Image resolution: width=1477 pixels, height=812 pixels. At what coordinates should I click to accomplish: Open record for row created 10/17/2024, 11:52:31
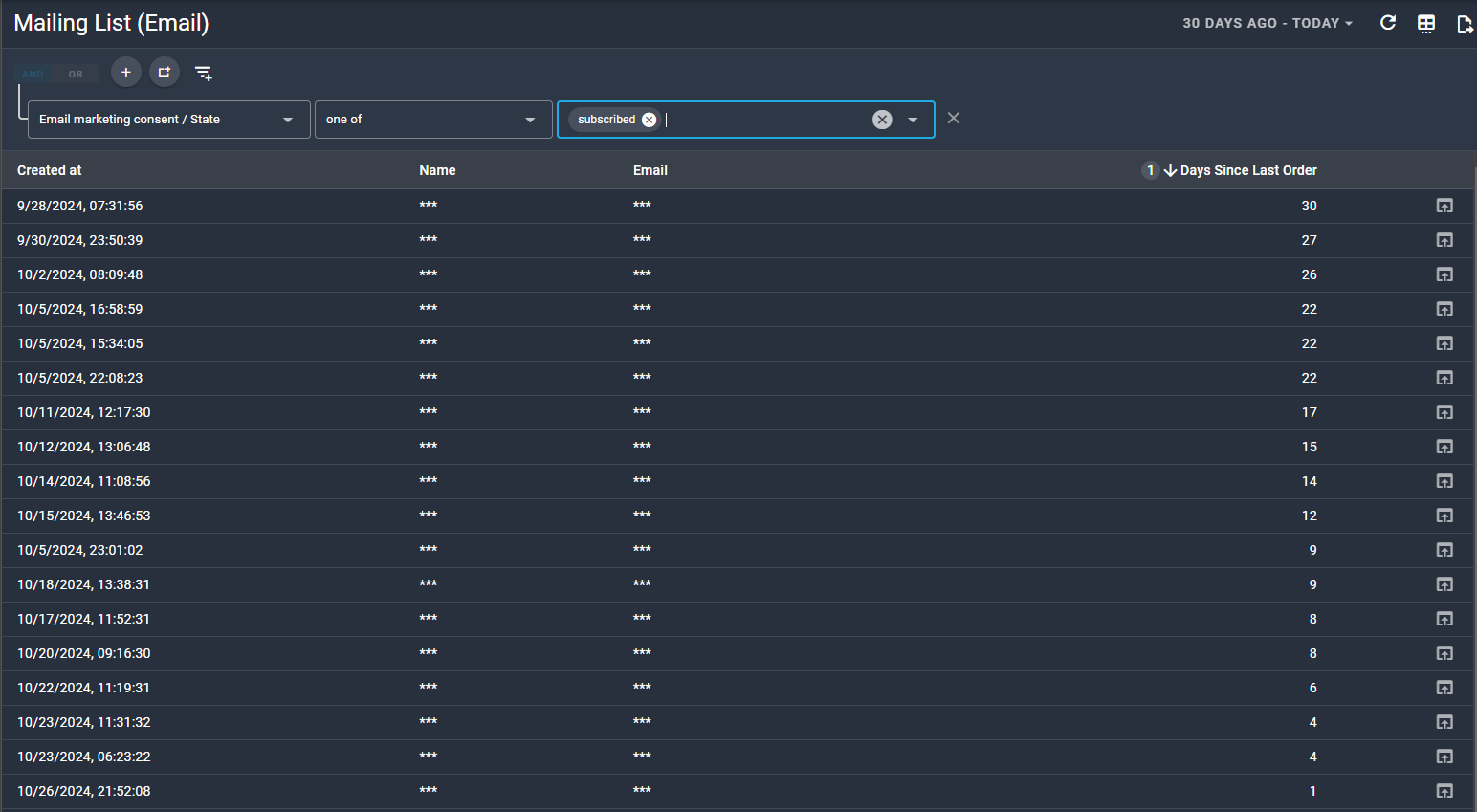click(1444, 619)
